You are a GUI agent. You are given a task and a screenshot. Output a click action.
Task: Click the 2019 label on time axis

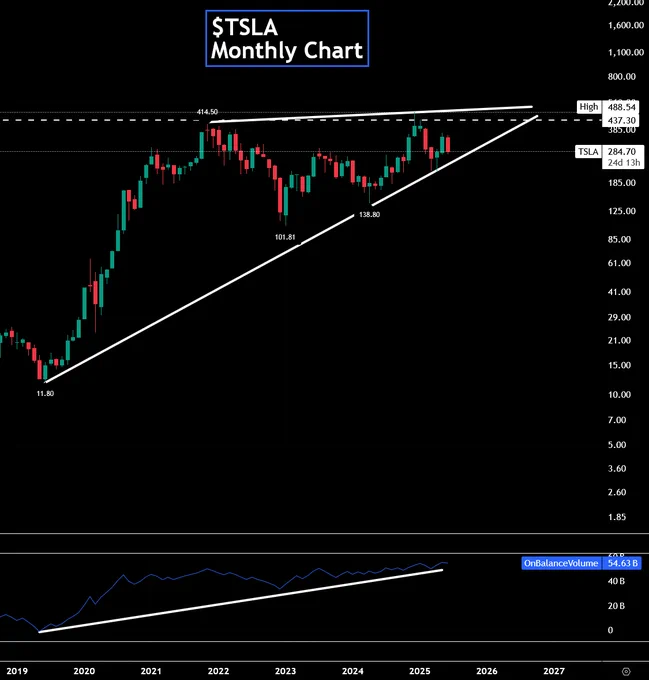pyautogui.click(x=17, y=671)
